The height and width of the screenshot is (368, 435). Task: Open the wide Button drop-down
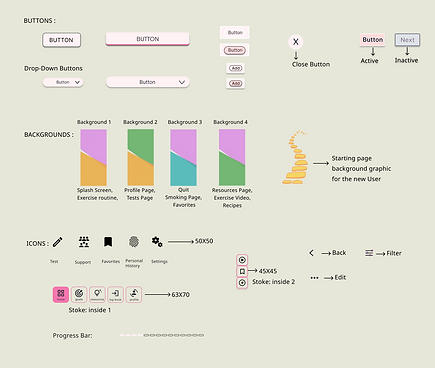tap(148, 82)
